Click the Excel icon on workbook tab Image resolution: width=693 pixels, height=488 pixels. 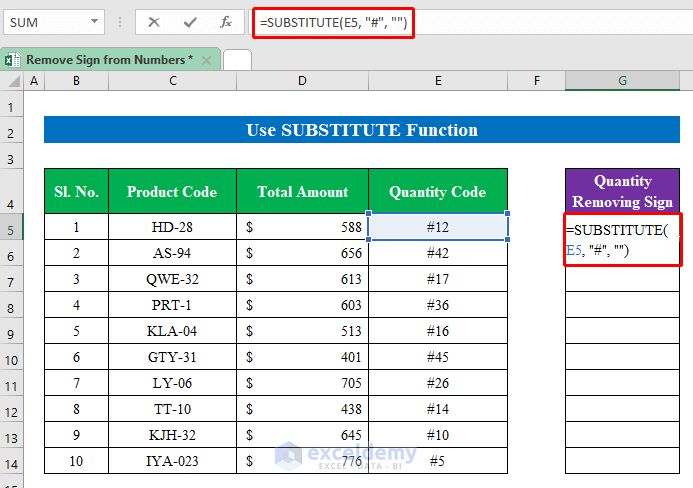click(13, 60)
